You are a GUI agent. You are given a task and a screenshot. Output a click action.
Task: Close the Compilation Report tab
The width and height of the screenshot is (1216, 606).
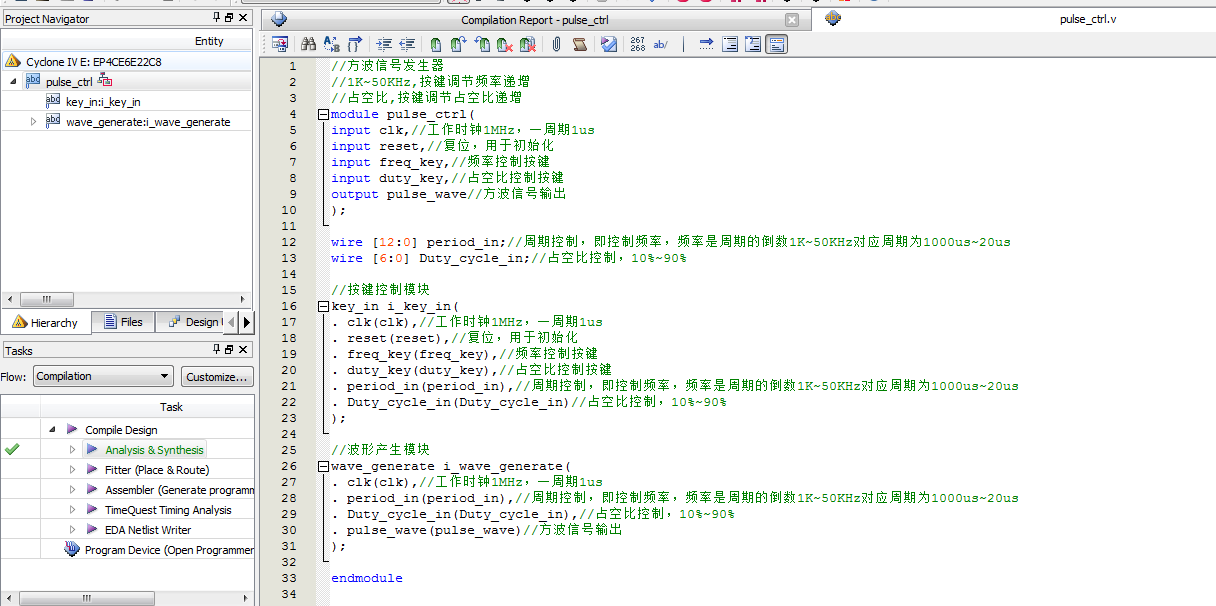792,20
